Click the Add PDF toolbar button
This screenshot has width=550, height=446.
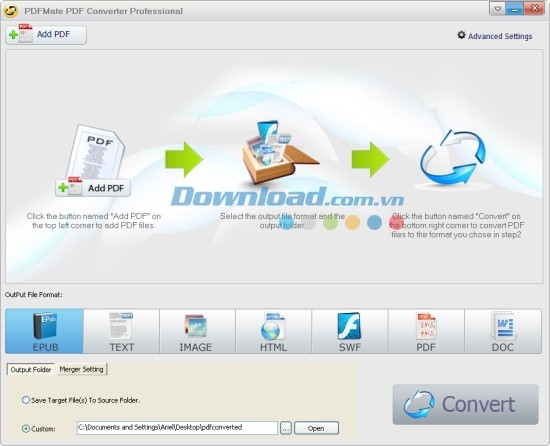coord(46,35)
